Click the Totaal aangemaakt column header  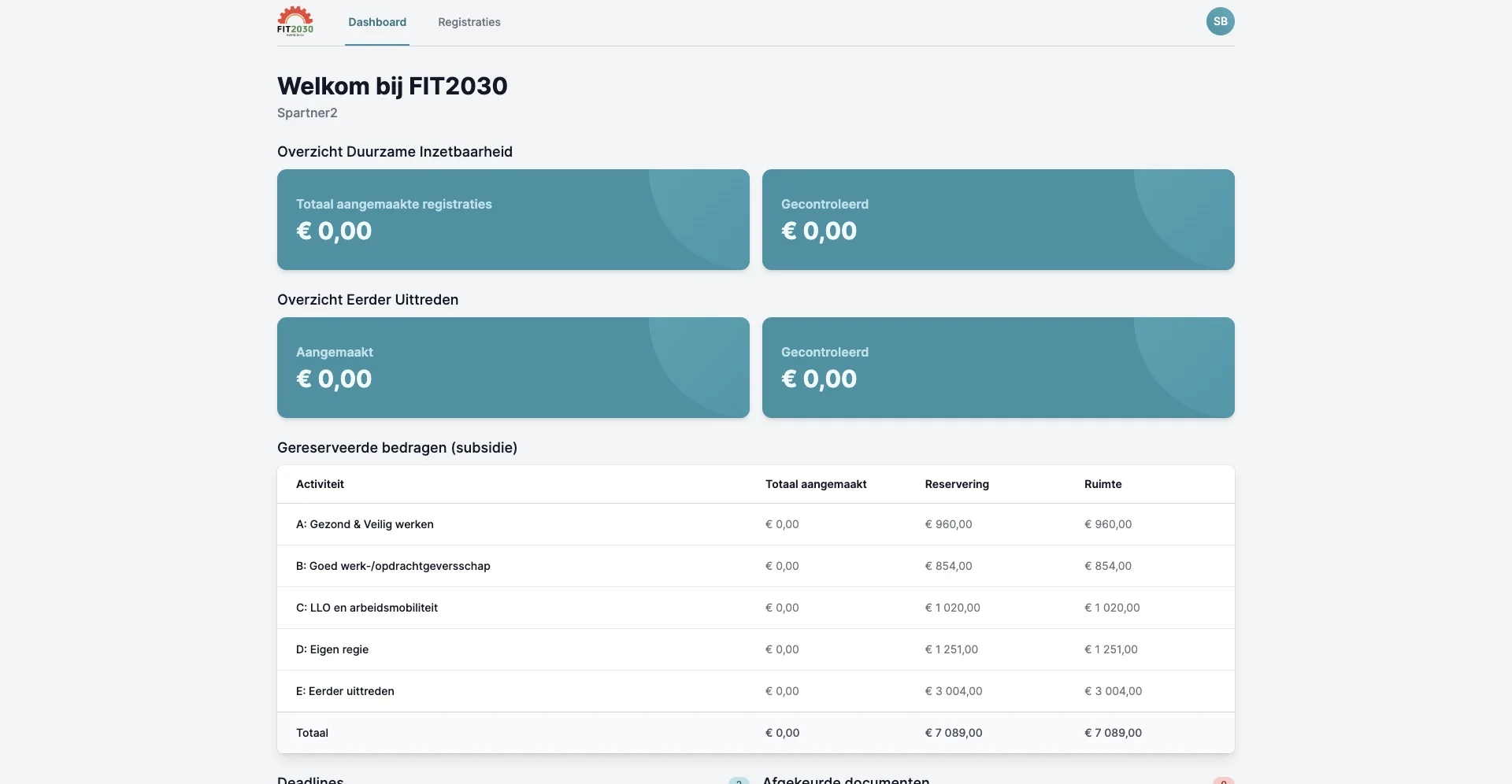pyautogui.click(x=815, y=484)
